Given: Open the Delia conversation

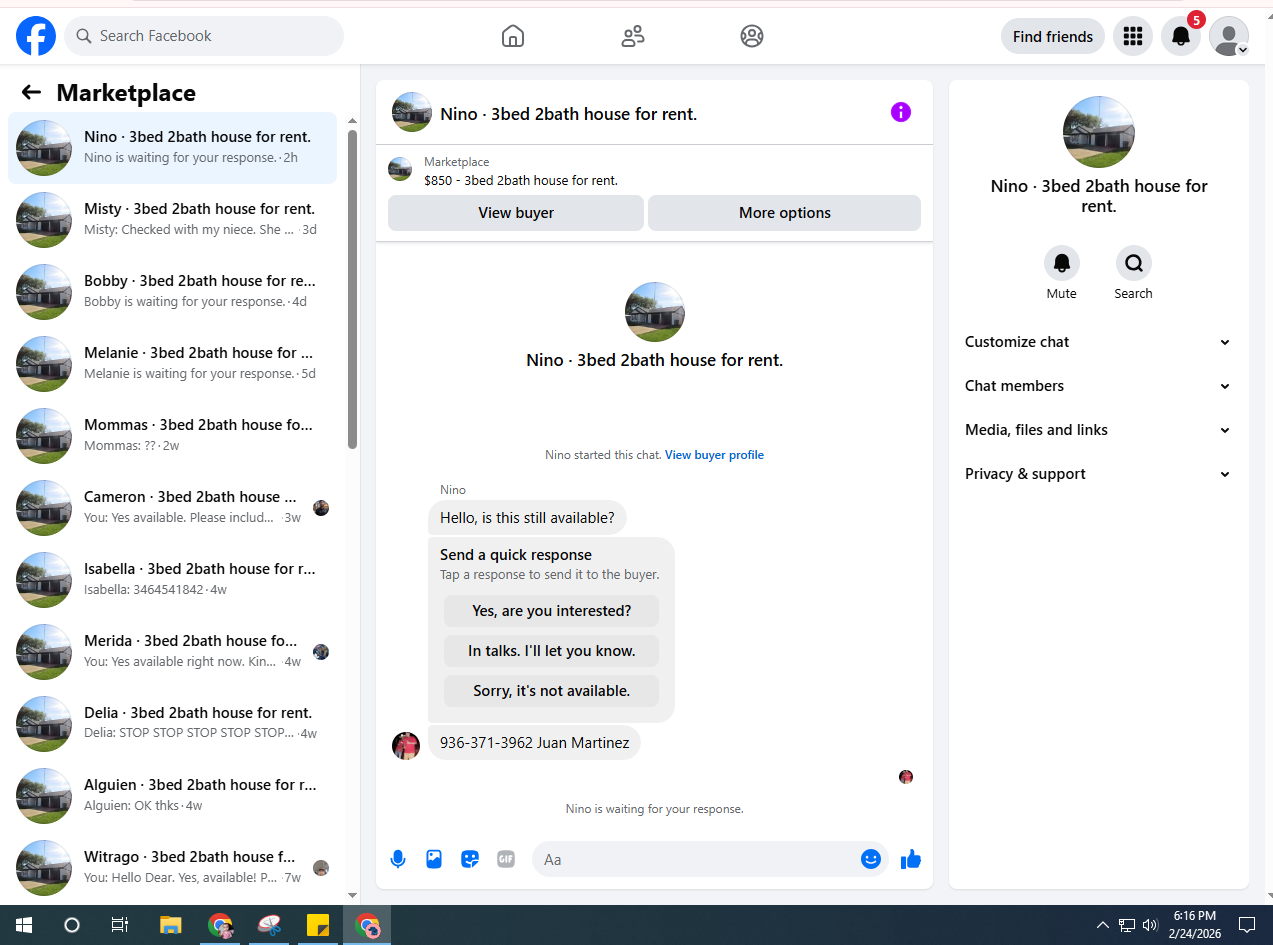Looking at the screenshot, I should [172, 724].
